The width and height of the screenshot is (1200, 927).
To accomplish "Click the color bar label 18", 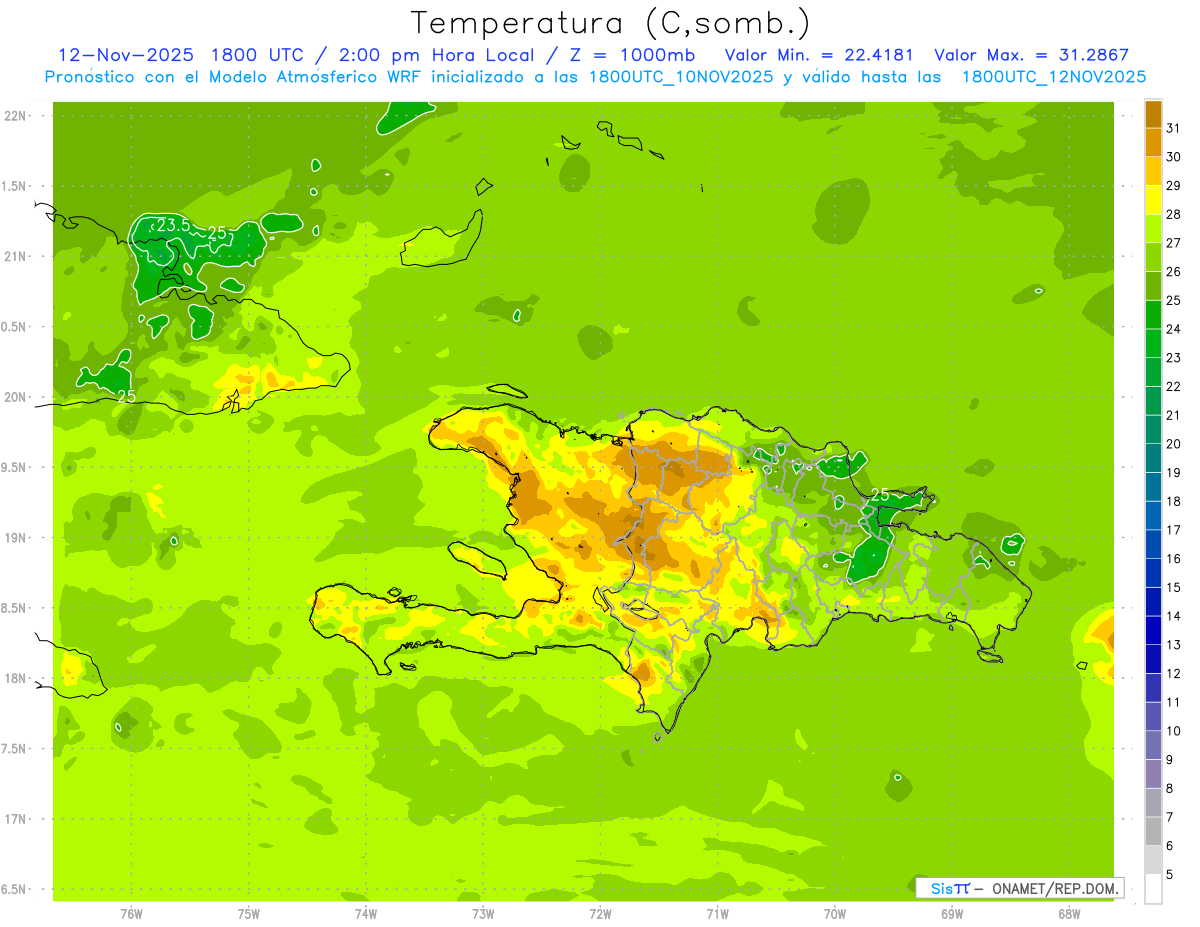I will pos(1173,501).
